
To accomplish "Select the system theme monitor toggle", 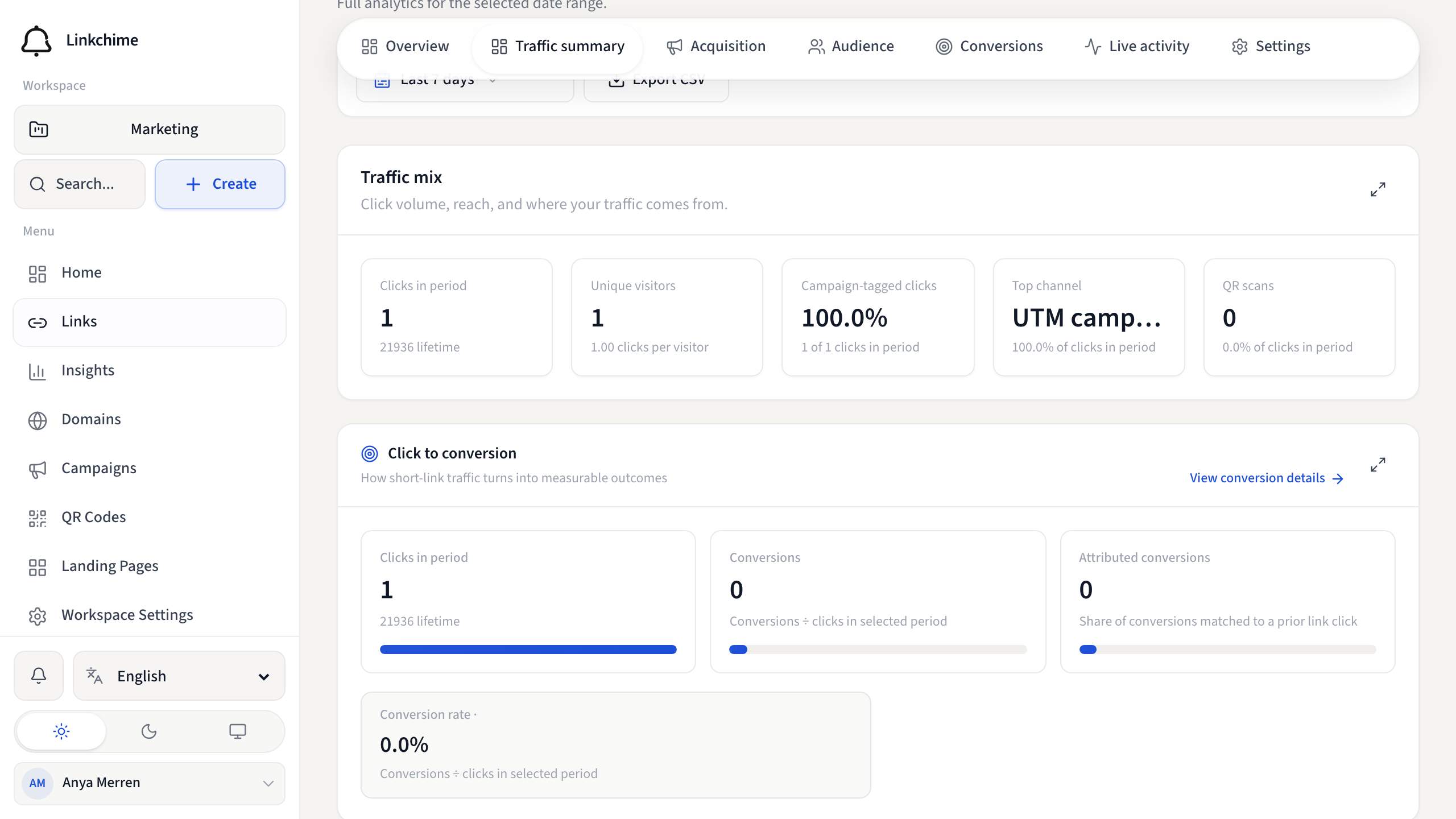I will pyautogui.click(x=238, y=731).
